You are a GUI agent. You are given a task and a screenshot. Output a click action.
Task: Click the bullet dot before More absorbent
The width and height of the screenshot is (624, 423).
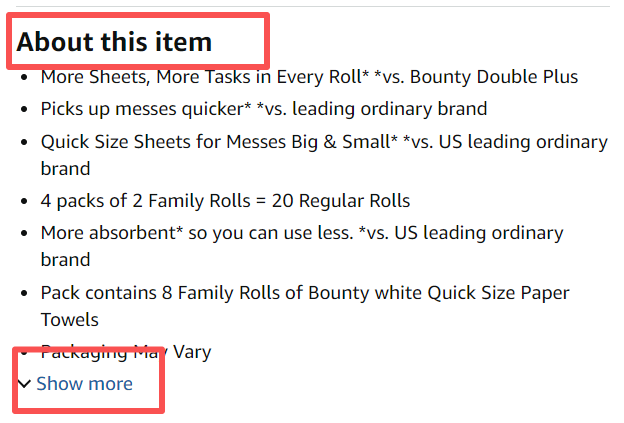click(x=24, y=233)
